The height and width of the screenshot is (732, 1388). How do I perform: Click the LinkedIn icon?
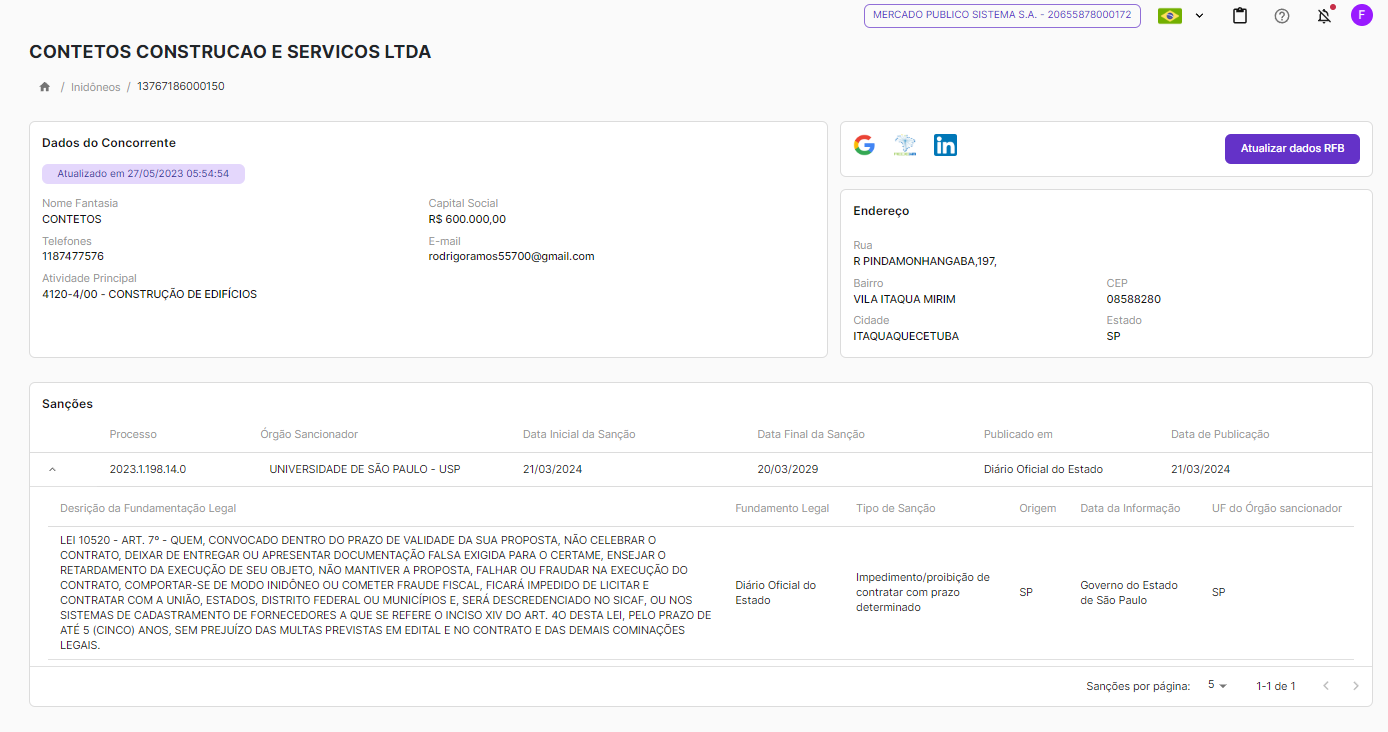(x=945, y=145)
